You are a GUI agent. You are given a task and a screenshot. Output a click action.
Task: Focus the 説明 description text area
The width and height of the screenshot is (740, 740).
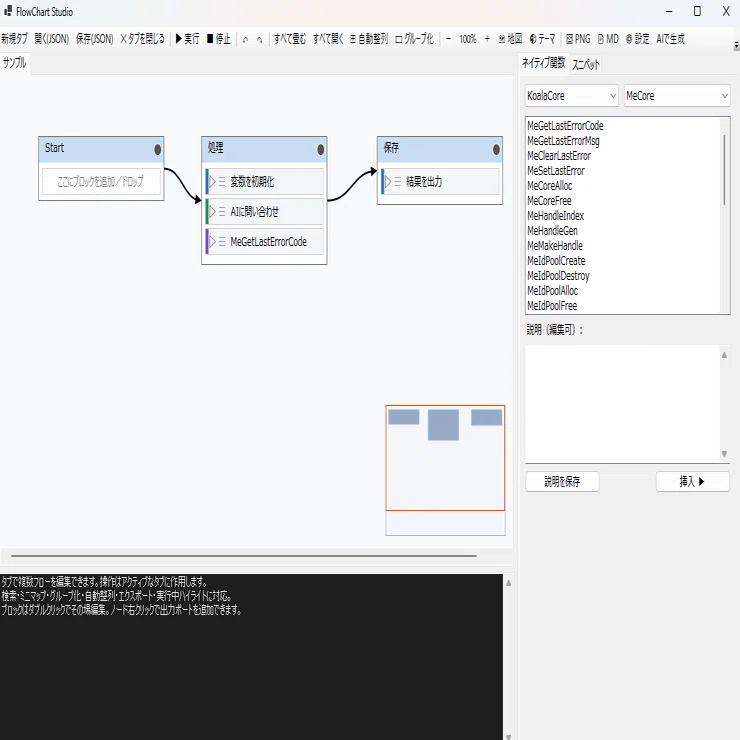622,404
